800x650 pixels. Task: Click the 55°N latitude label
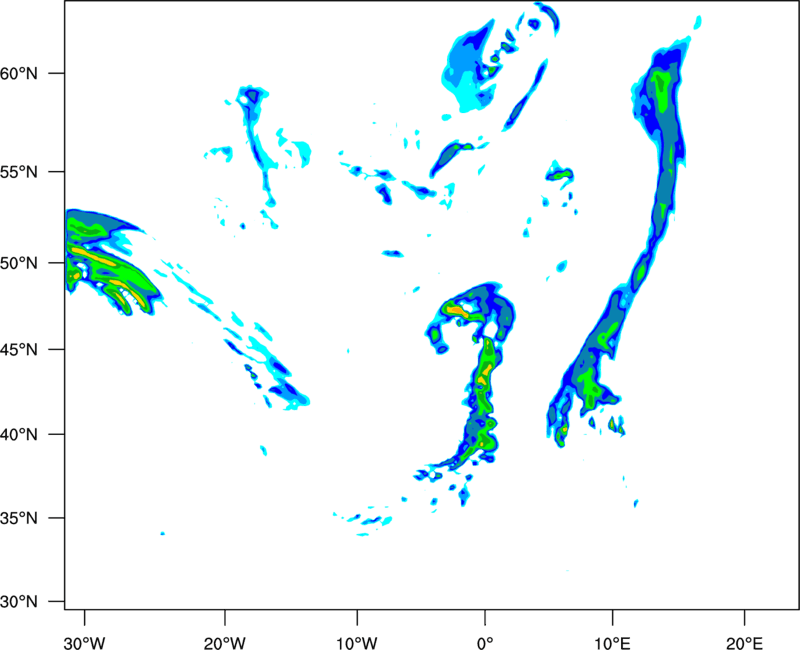coord(19,172)
